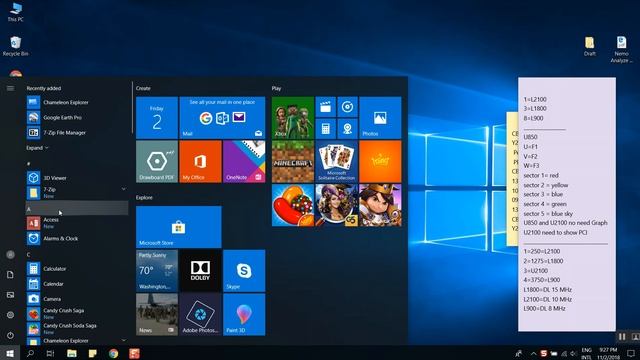Image resolution: width=640 pixels, height=360 pixels.
Task: Open Pictures from Start sidebar
Action: click(10, 295)
